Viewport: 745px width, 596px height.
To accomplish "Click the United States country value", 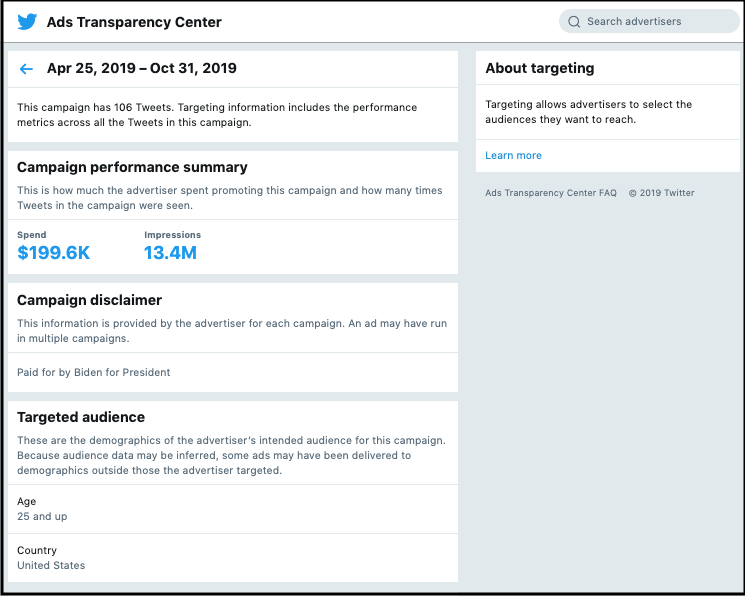I will [x=51, y=566].
